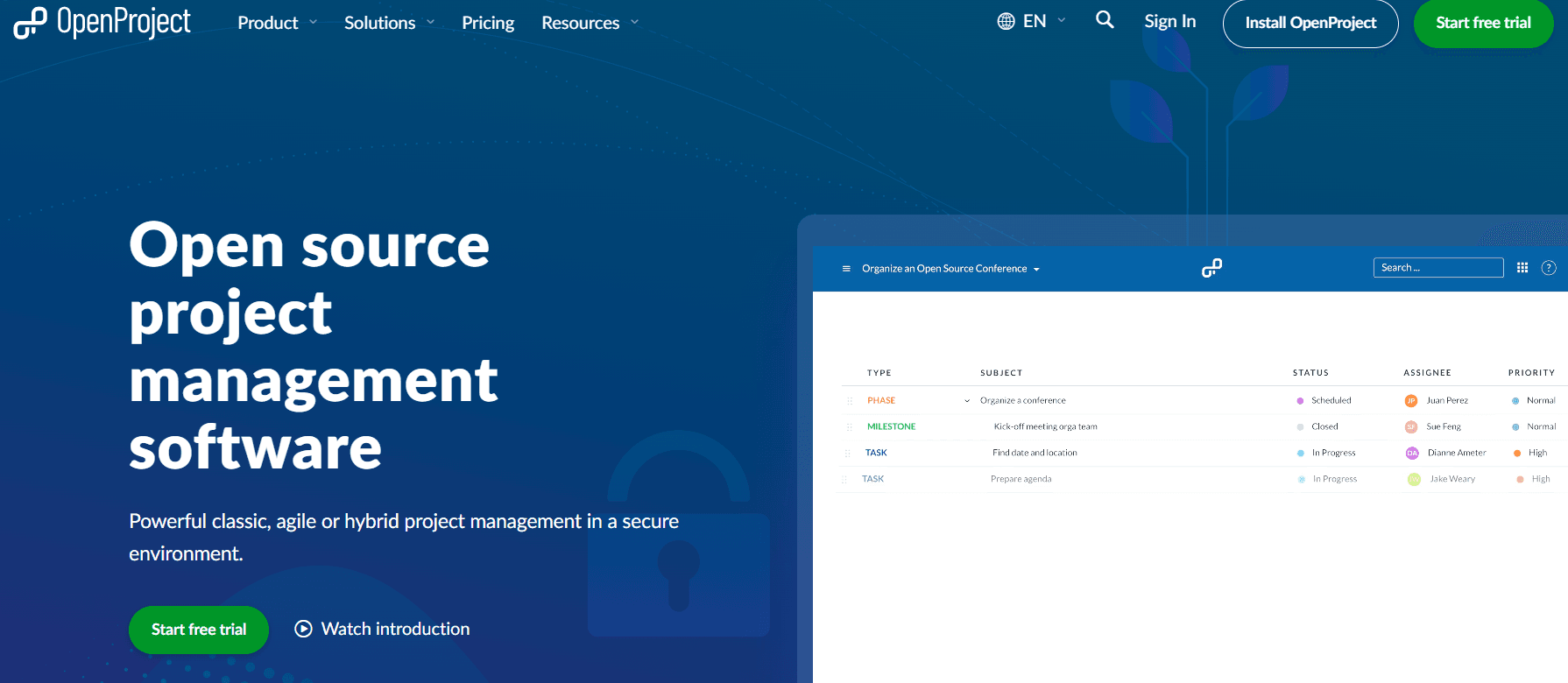Click the OpenProject logo in preview header
Image resolution: width=1568 pixels, height=683 pixels.
point(1211,268)
